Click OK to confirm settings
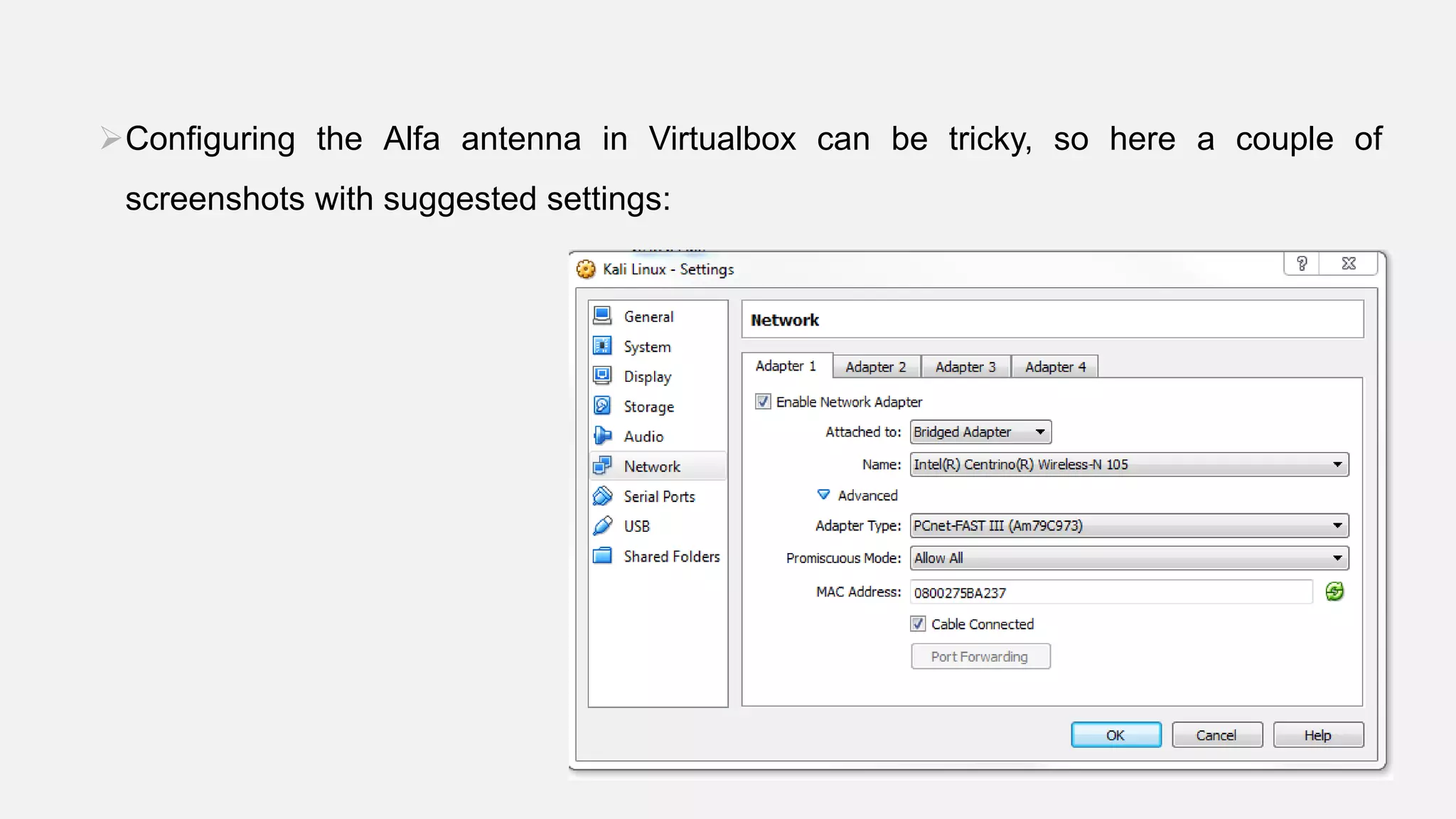Image resolution: width=1456 pixels, height=819 pixels. coord(1115,735)
